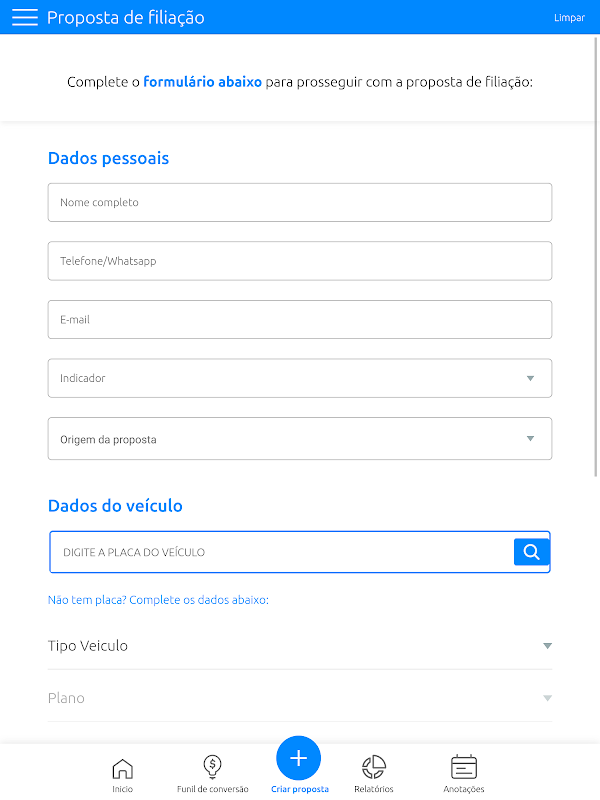Select the E-mail text field

pos(300,320)
